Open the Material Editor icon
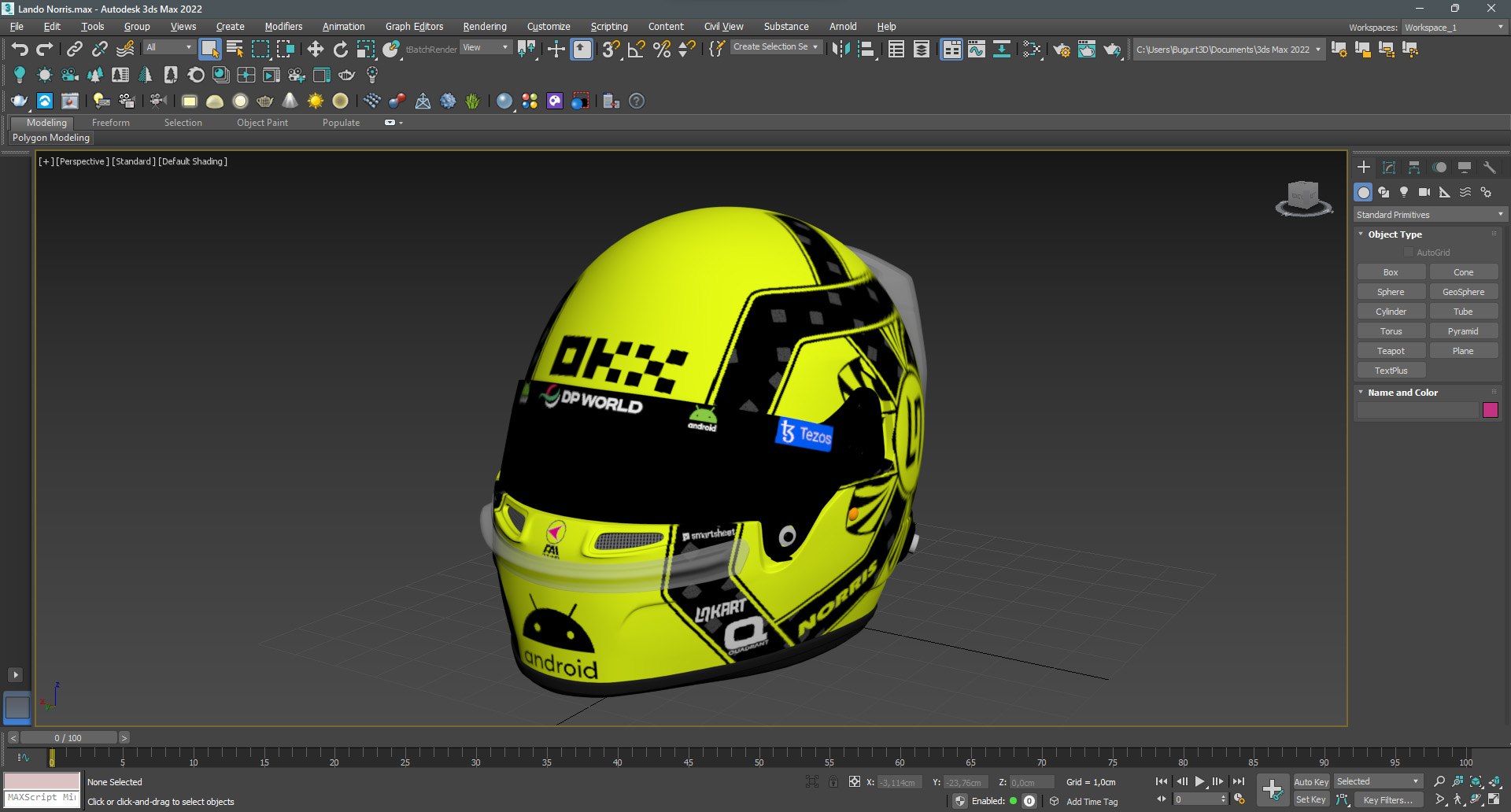This screenshot has width=1511, height=812. click(x=1032, y=50)
